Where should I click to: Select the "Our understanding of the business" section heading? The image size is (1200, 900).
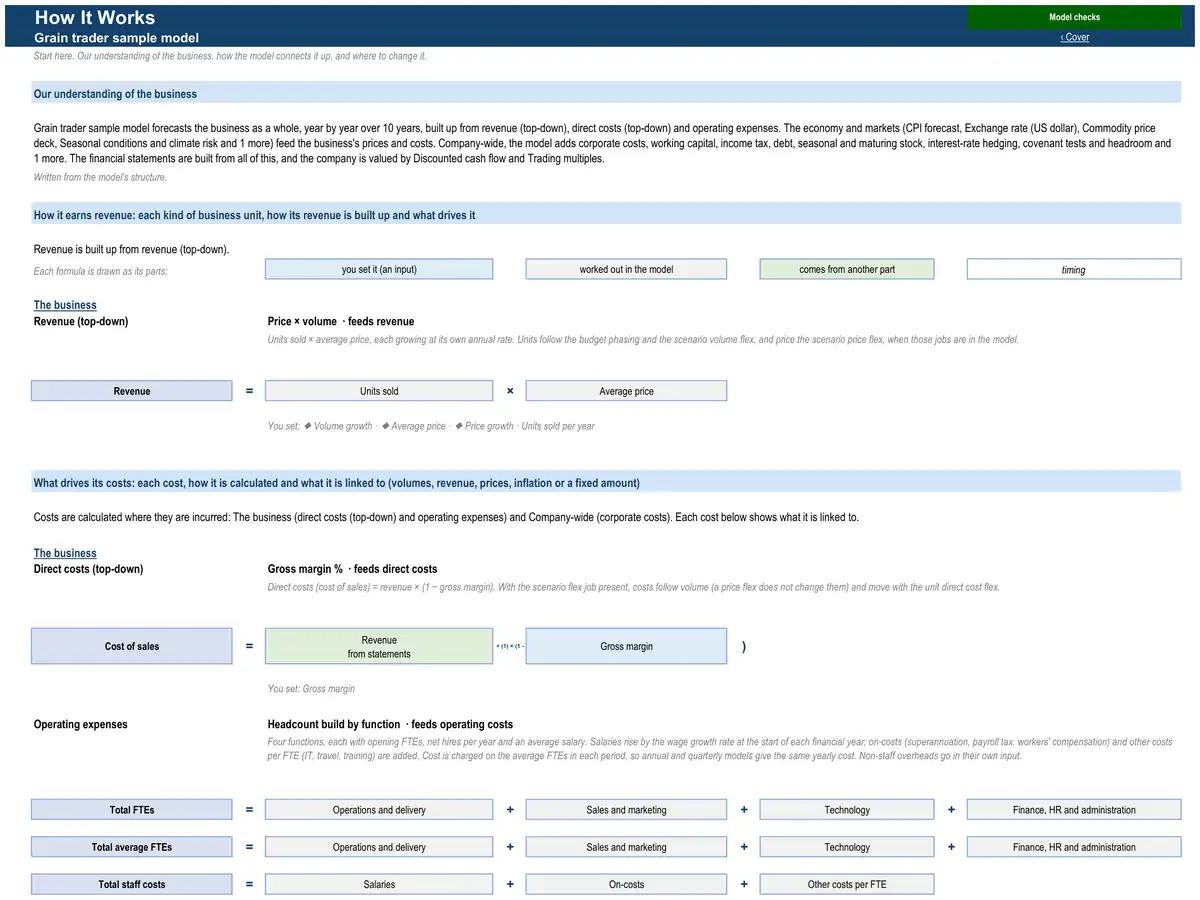pyautogui.click(x=606, y=94)
